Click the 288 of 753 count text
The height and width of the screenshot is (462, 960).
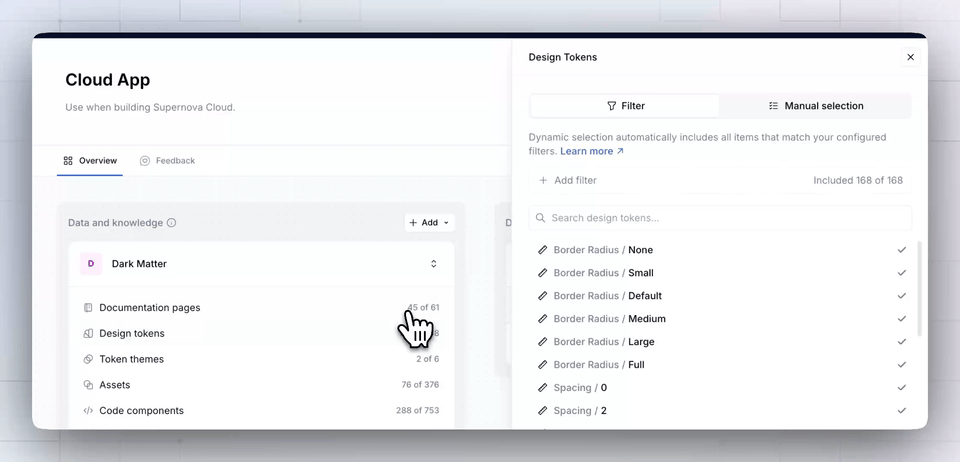point(418,411)
